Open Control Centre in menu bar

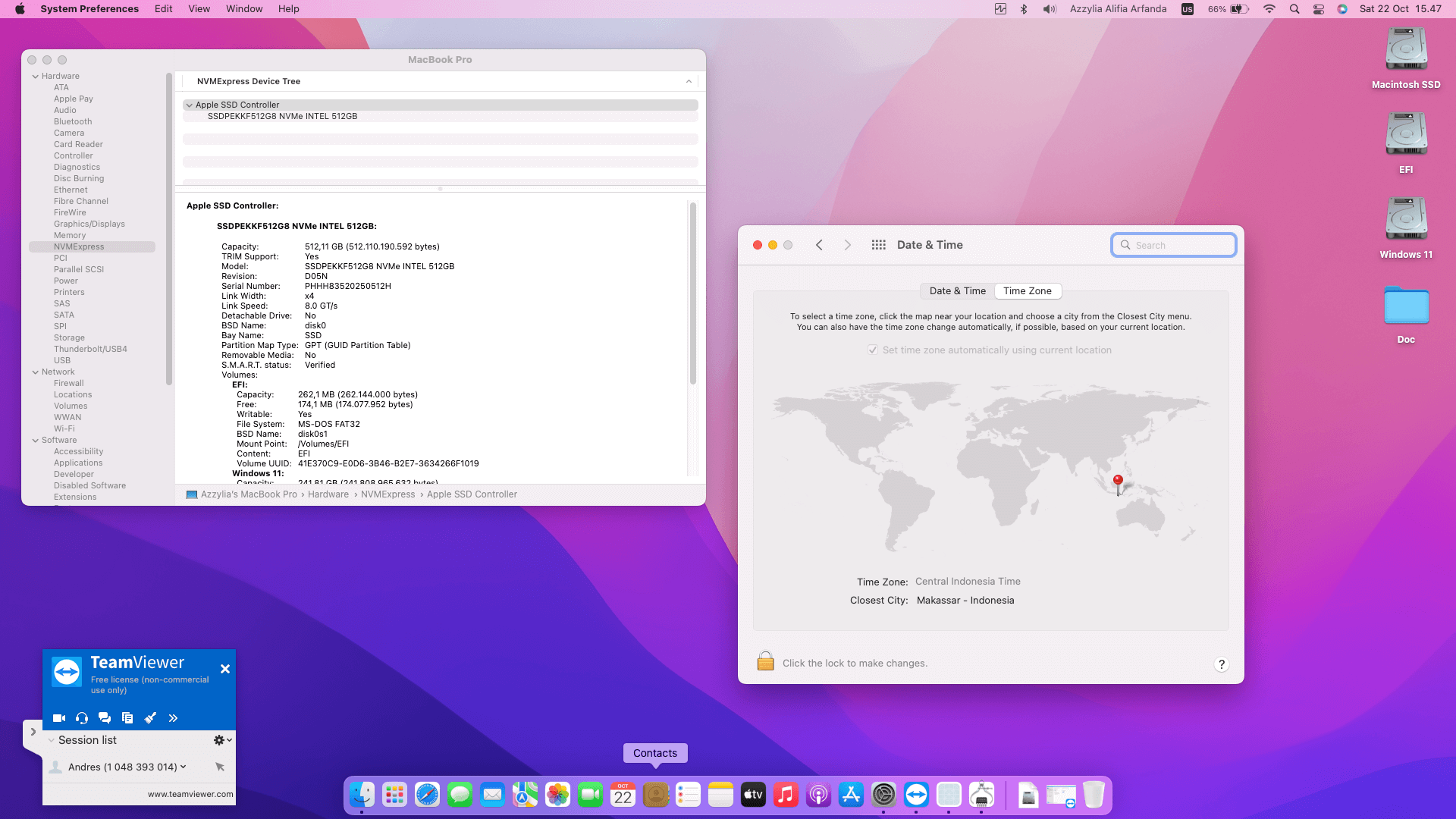coord(1319,9)
